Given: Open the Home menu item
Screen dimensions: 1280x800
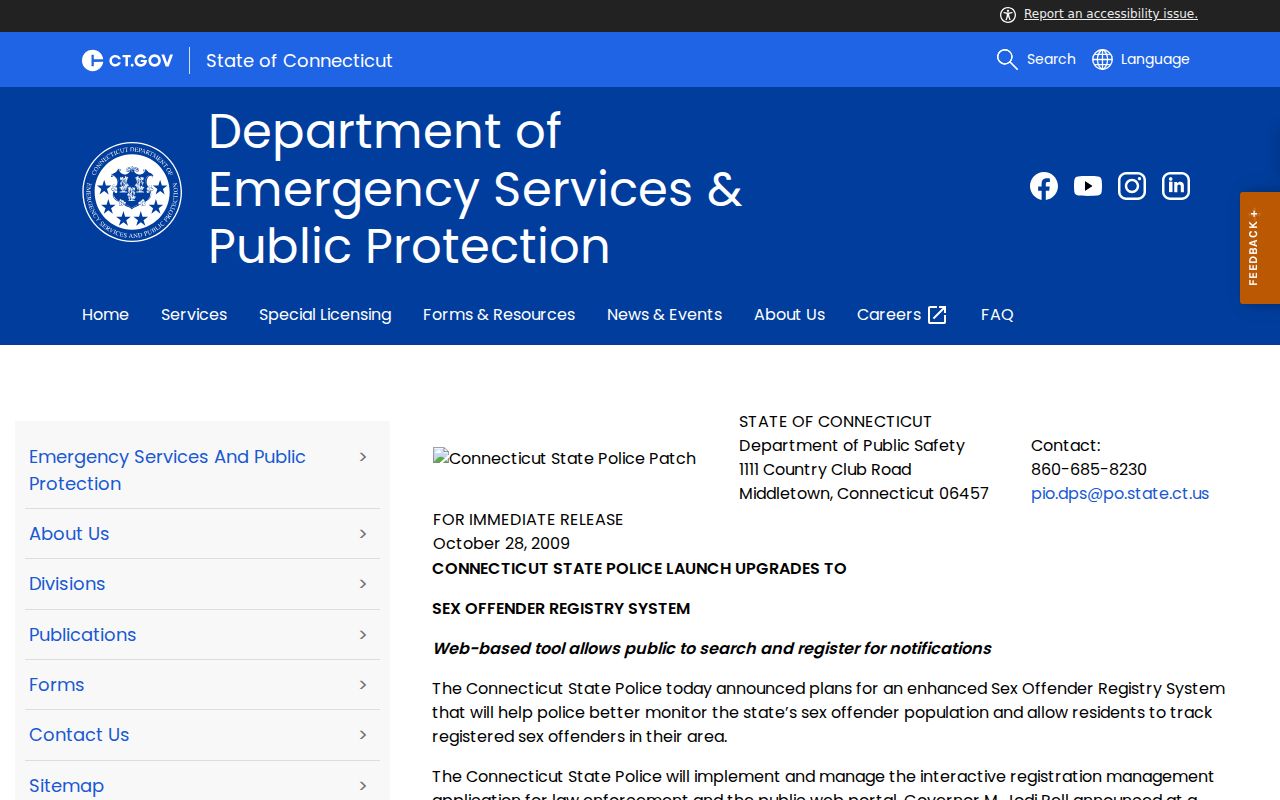Looking at the screenshot, I should click(105, 315).
